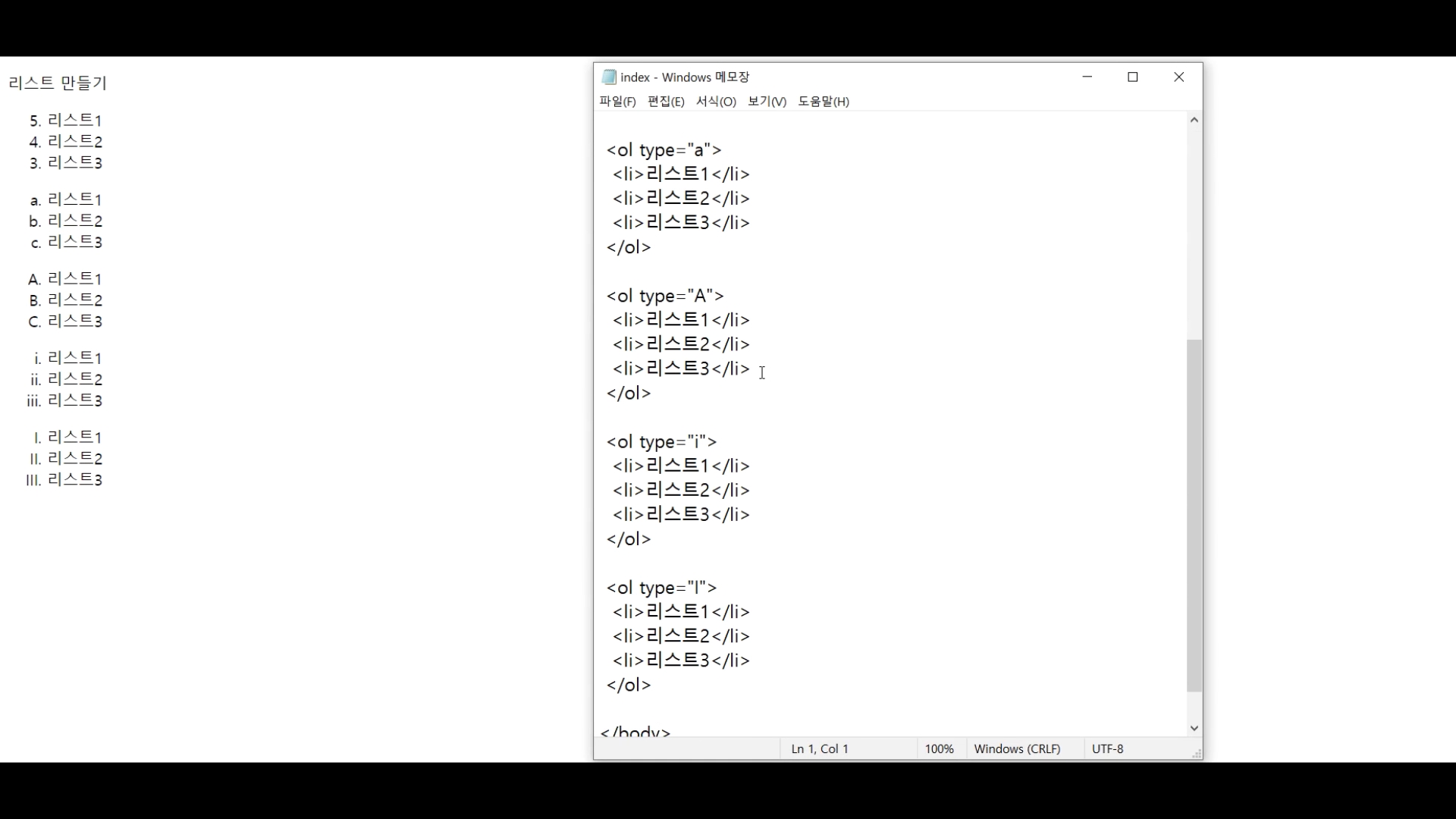The height and width of the screenshot is (819, 1456).
Task: Open the 편집(E) menu
Action: [665, 102]
